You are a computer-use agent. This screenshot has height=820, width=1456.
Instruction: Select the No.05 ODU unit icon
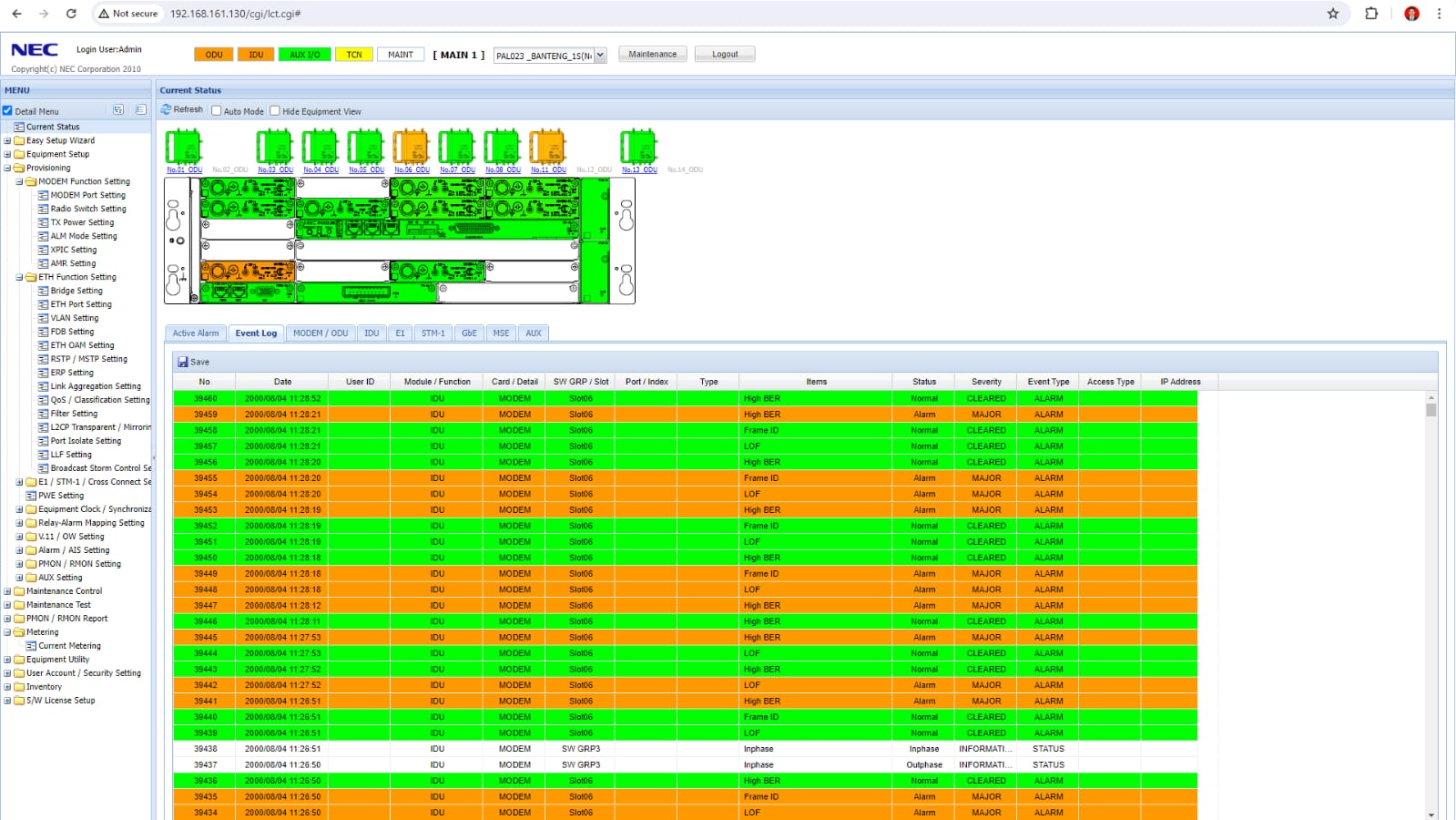[365, 147]
